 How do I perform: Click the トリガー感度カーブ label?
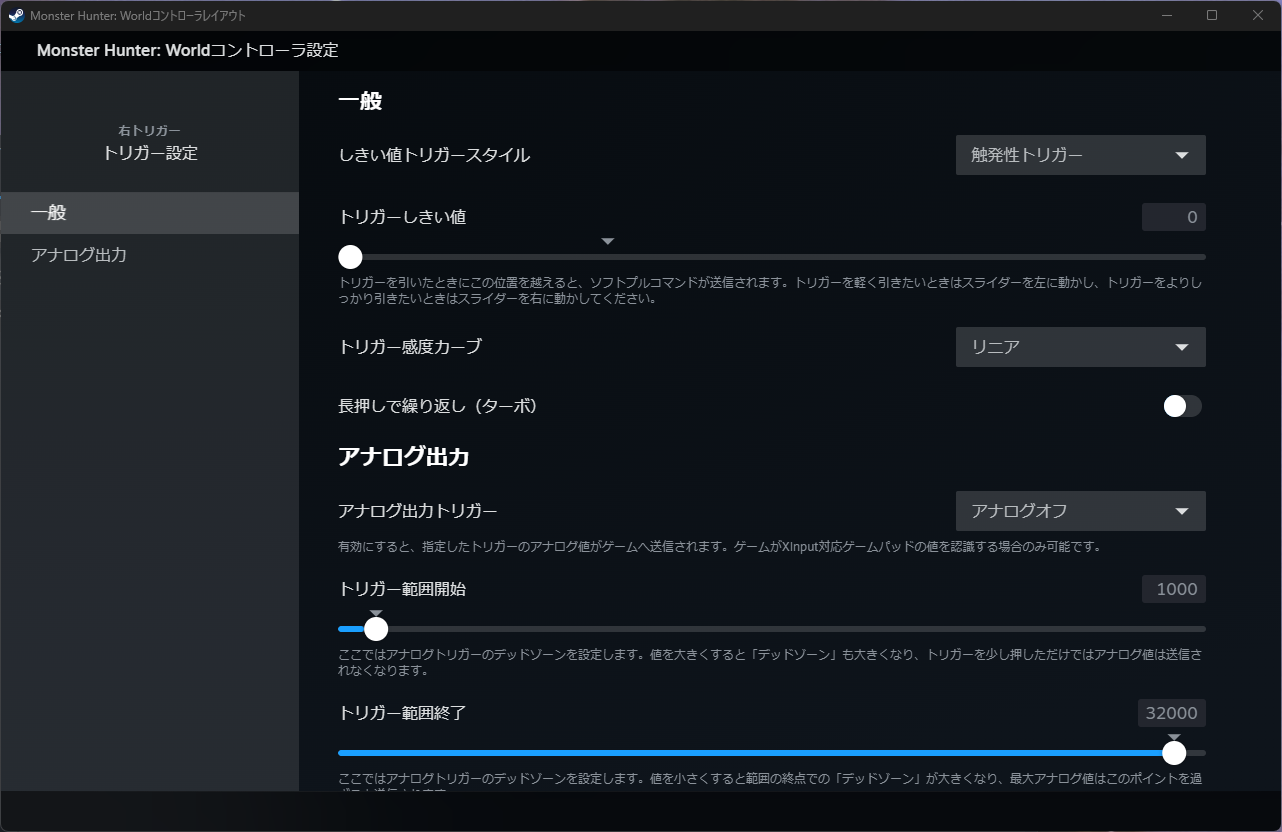pyautogui.click(x=410, y=347)
